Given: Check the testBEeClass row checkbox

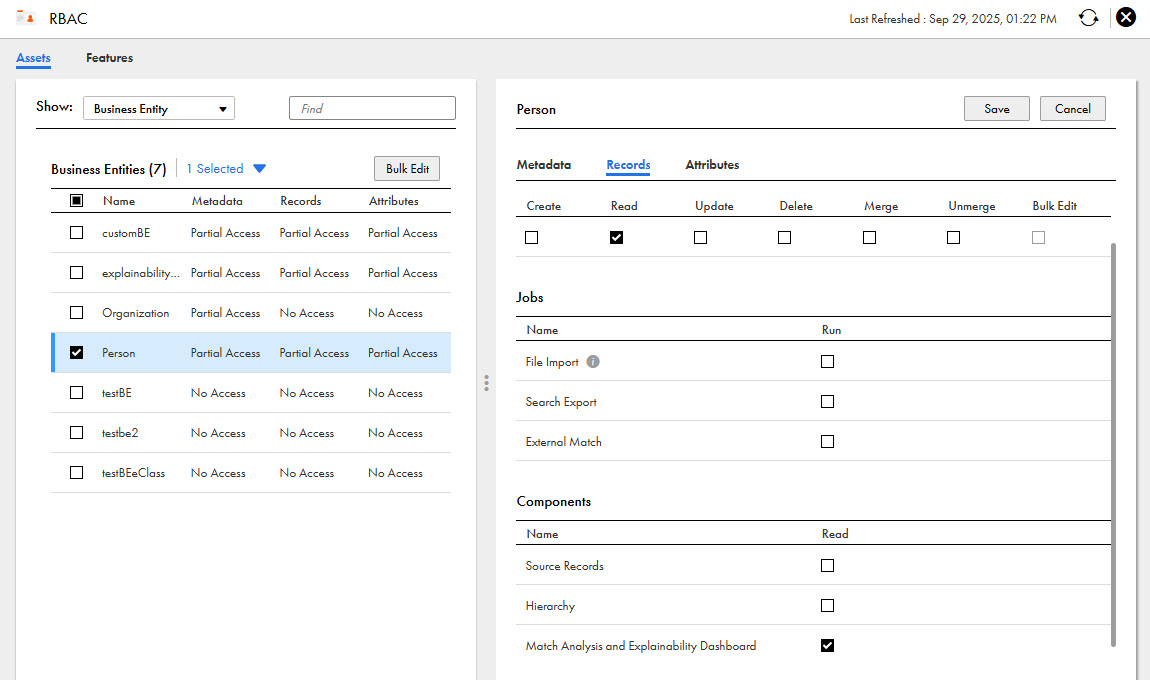Looking at the screenshot, I should pyautogui.click(x=76, y=472).
